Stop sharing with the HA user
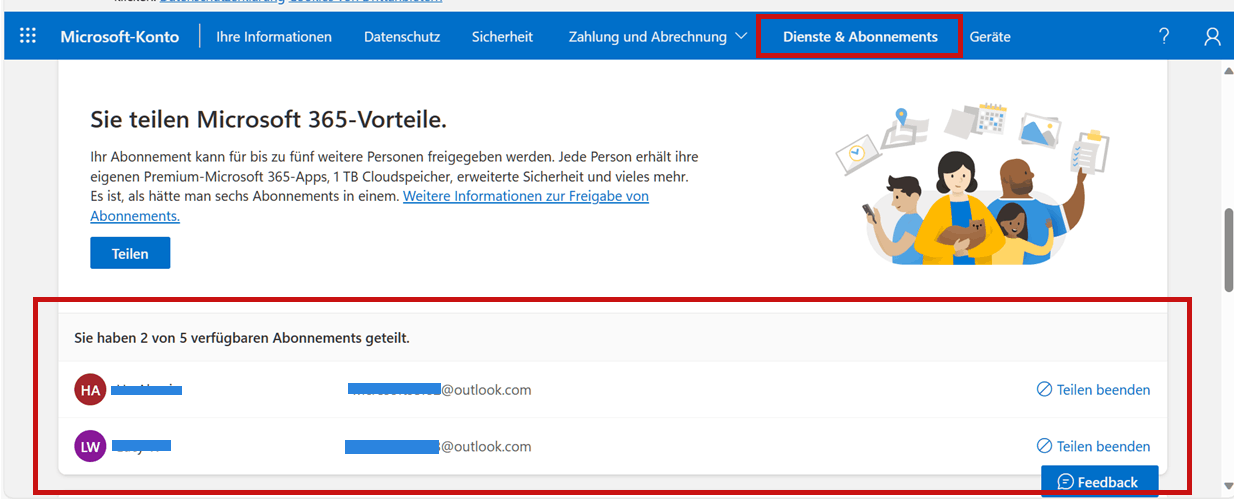Viewport: 1234px width, 499px height. coord(1093,390)
